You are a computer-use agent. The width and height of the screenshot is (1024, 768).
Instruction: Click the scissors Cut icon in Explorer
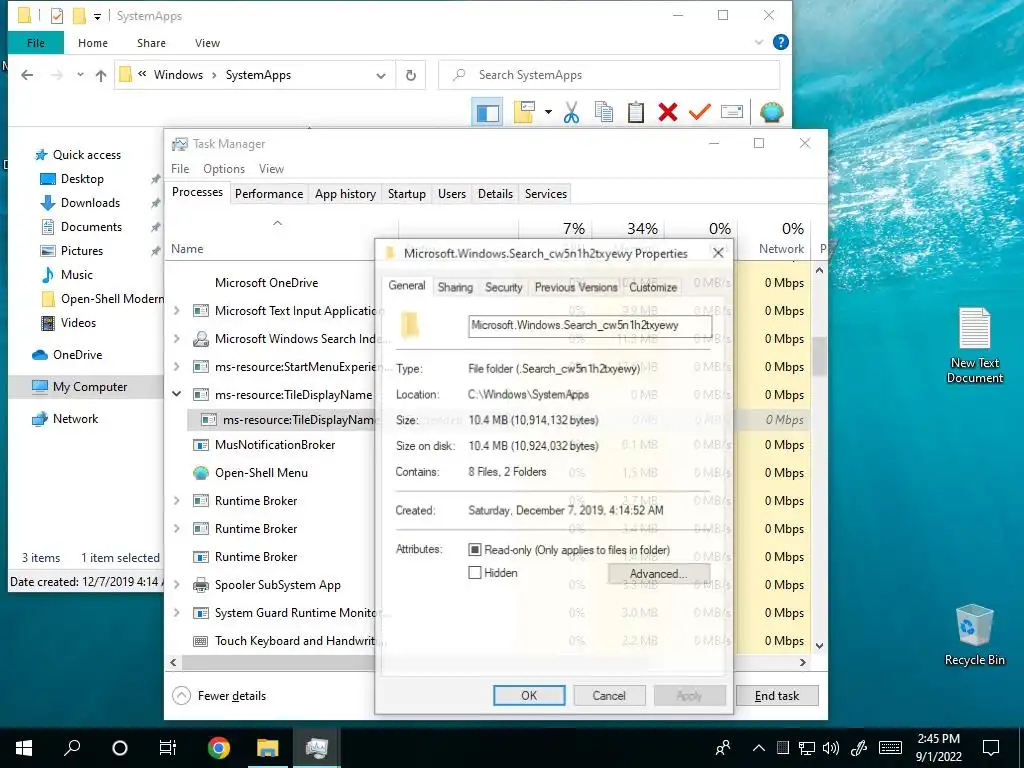coord(571,112)
